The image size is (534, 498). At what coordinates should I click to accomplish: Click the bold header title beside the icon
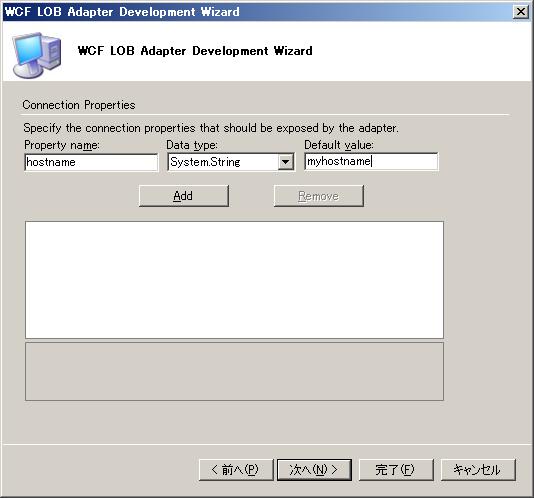(195, 51)
